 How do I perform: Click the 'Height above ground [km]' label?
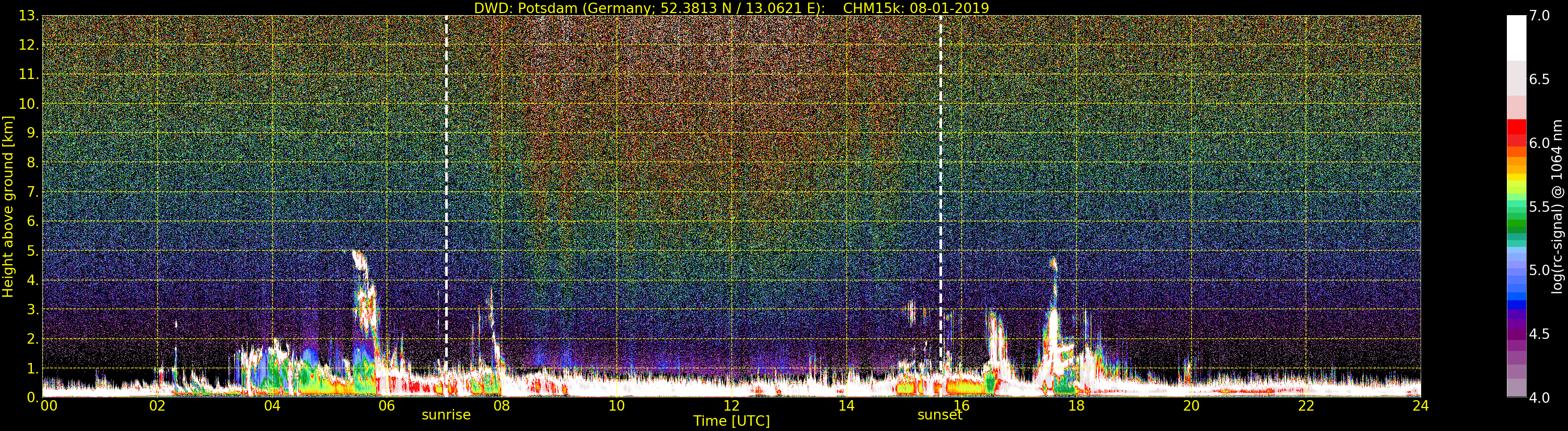pos(8,207)
